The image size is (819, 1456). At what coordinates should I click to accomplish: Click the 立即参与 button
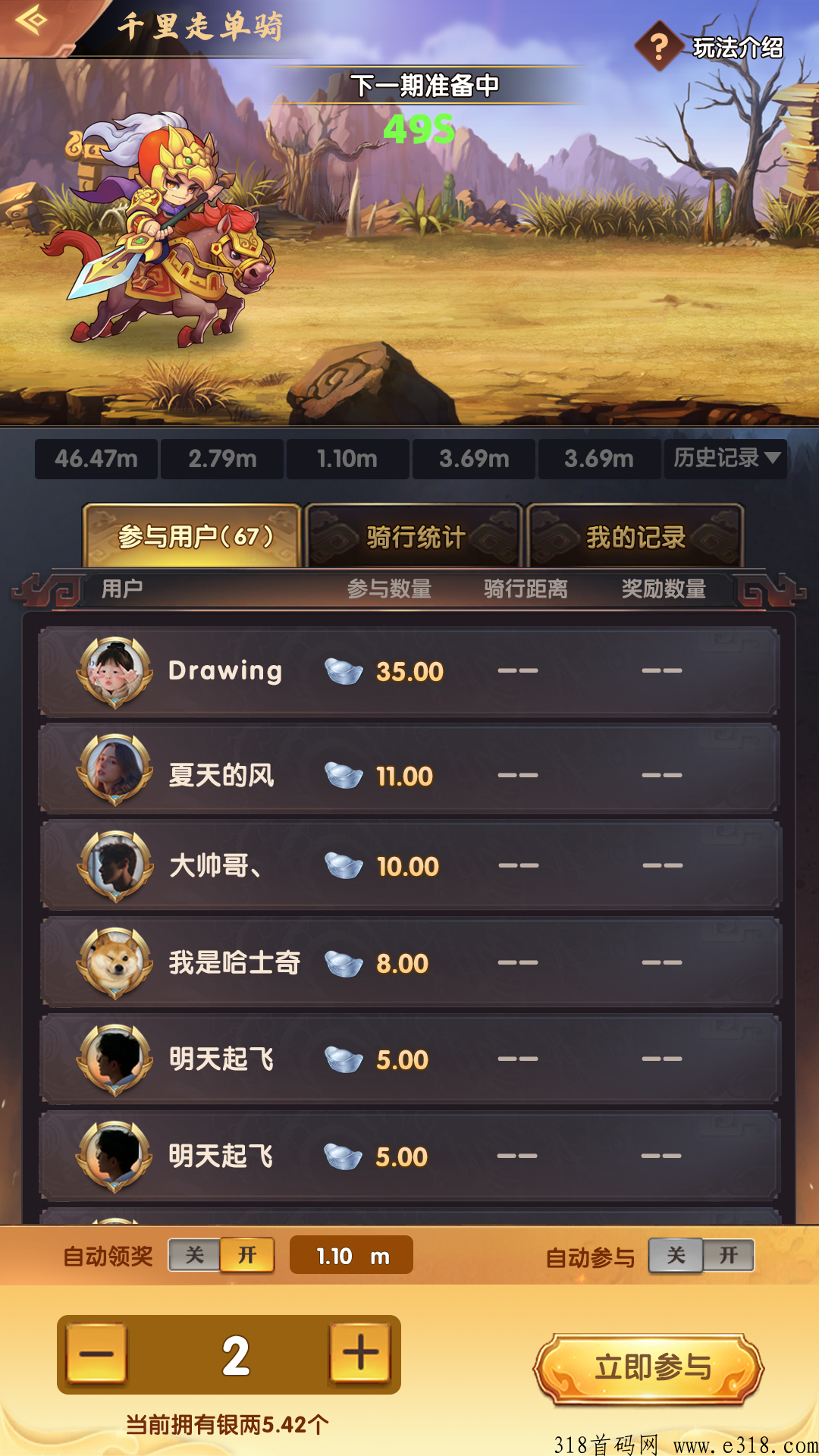point(651,1368)
